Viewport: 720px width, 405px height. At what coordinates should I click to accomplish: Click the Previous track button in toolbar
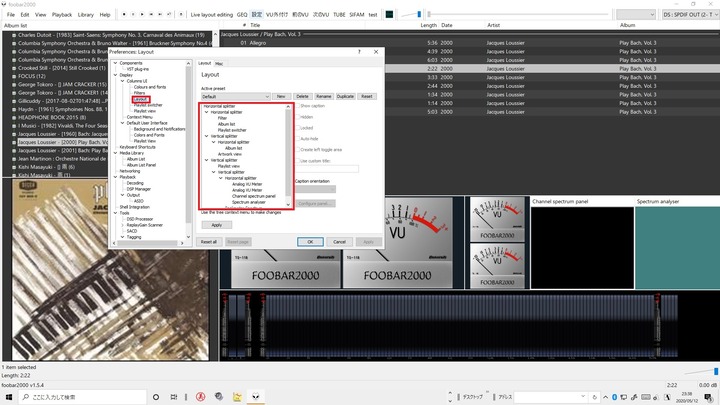coord(151,15)
